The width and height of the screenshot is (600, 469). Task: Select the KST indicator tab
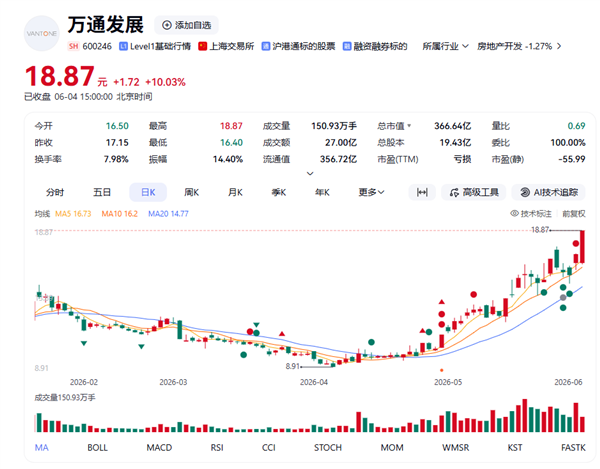point(515,447)
